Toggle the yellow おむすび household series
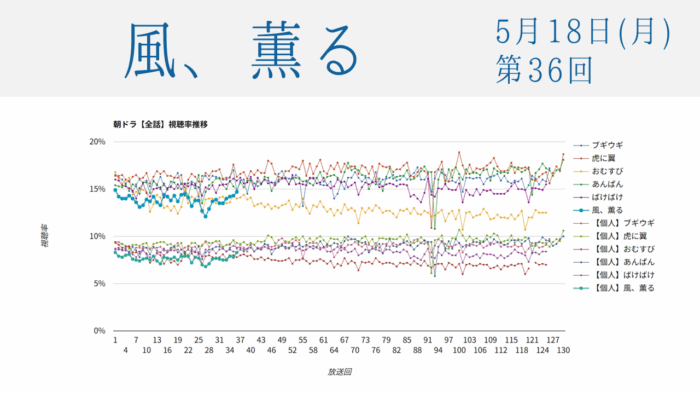 (598, 171)
